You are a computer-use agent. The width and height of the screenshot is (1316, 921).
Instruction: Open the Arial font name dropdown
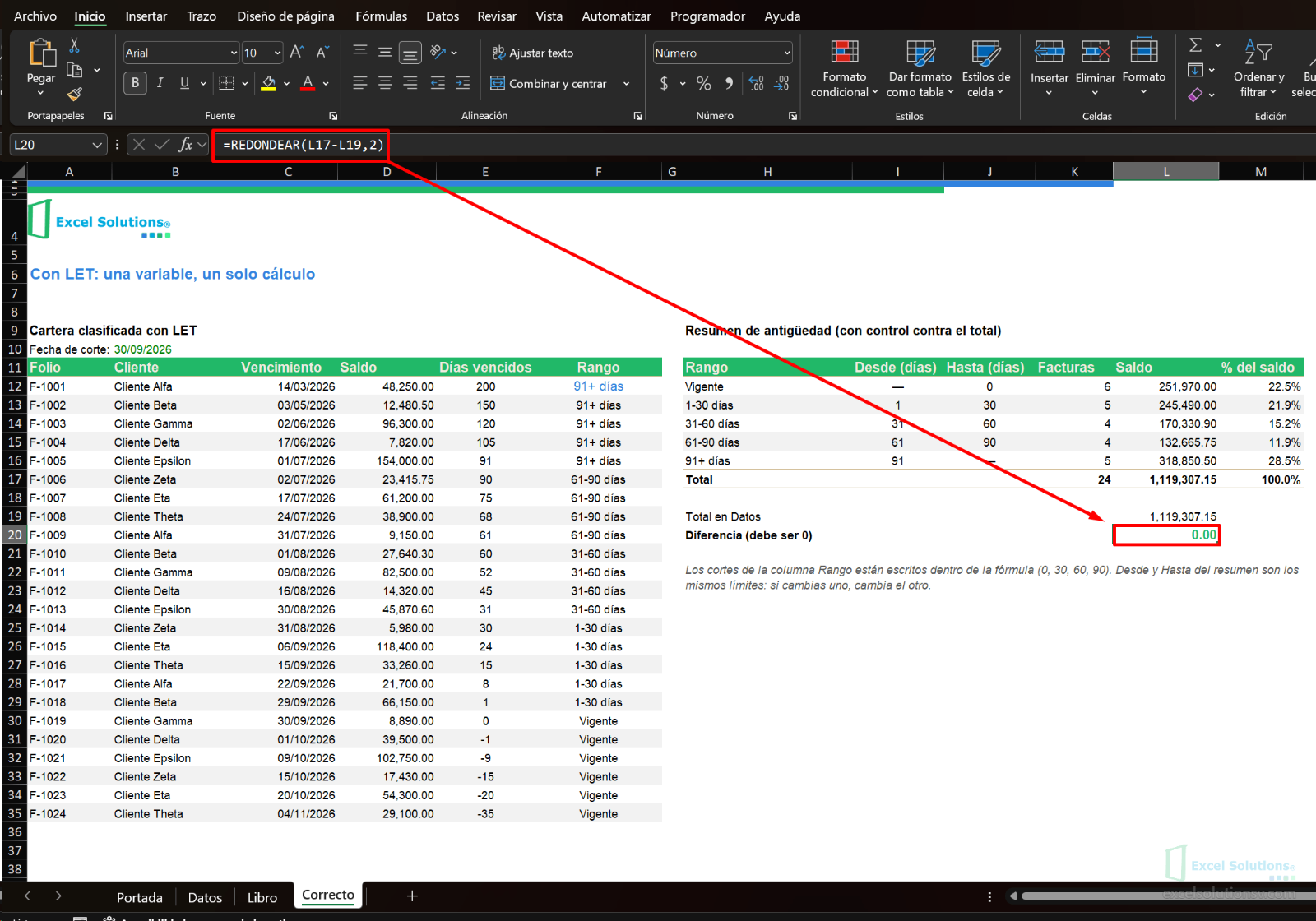tap(234, 53)
